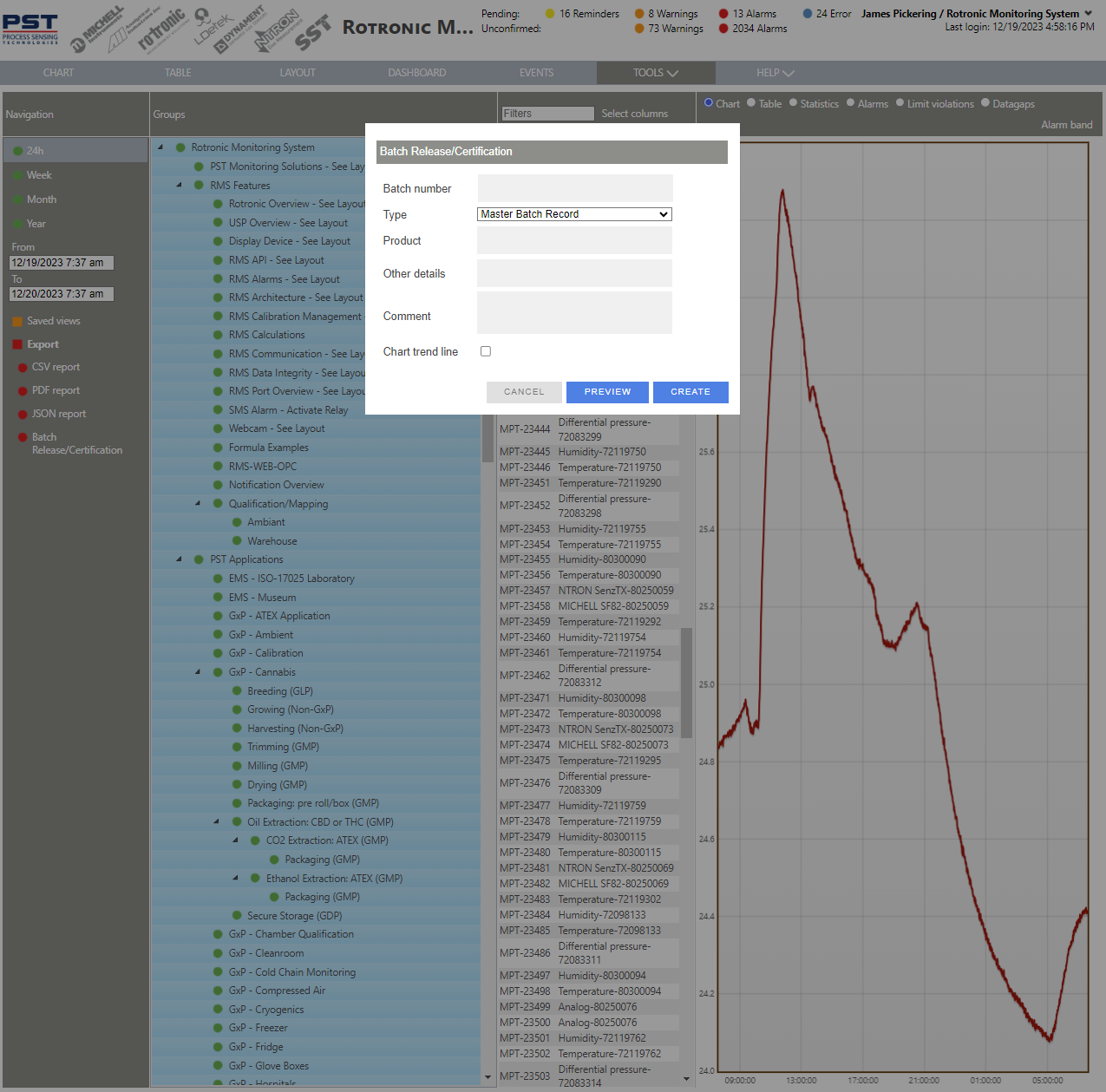
Task: Click the red Export square icon
Action: coord(17,344)
